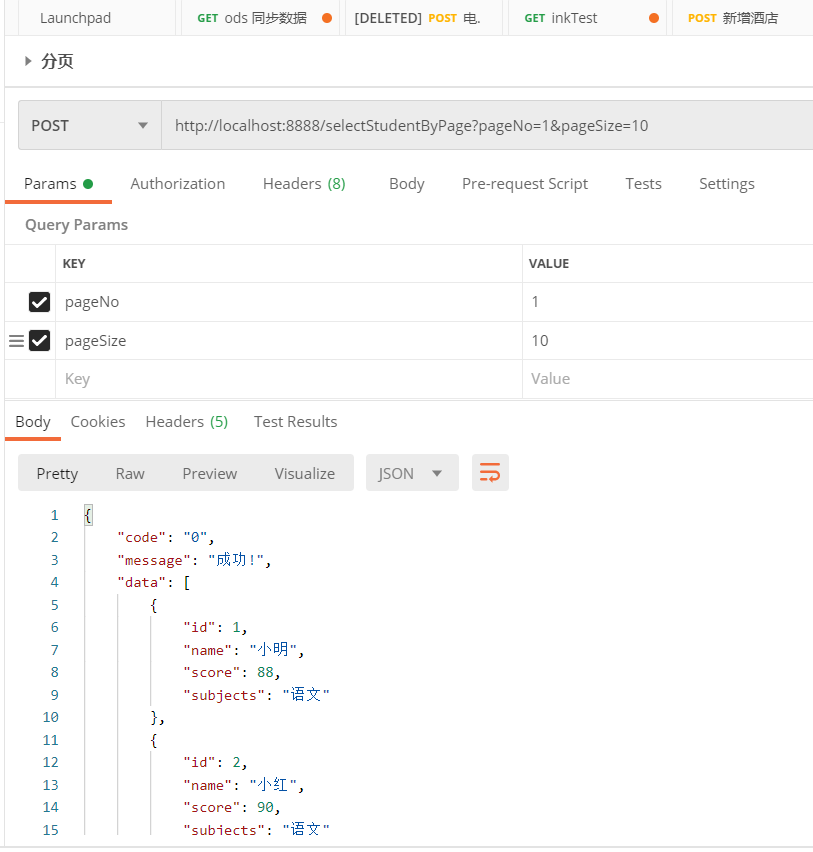Click green dot next to Params
This screenshot has height=852, width=813.
click(x=88, y=184)
